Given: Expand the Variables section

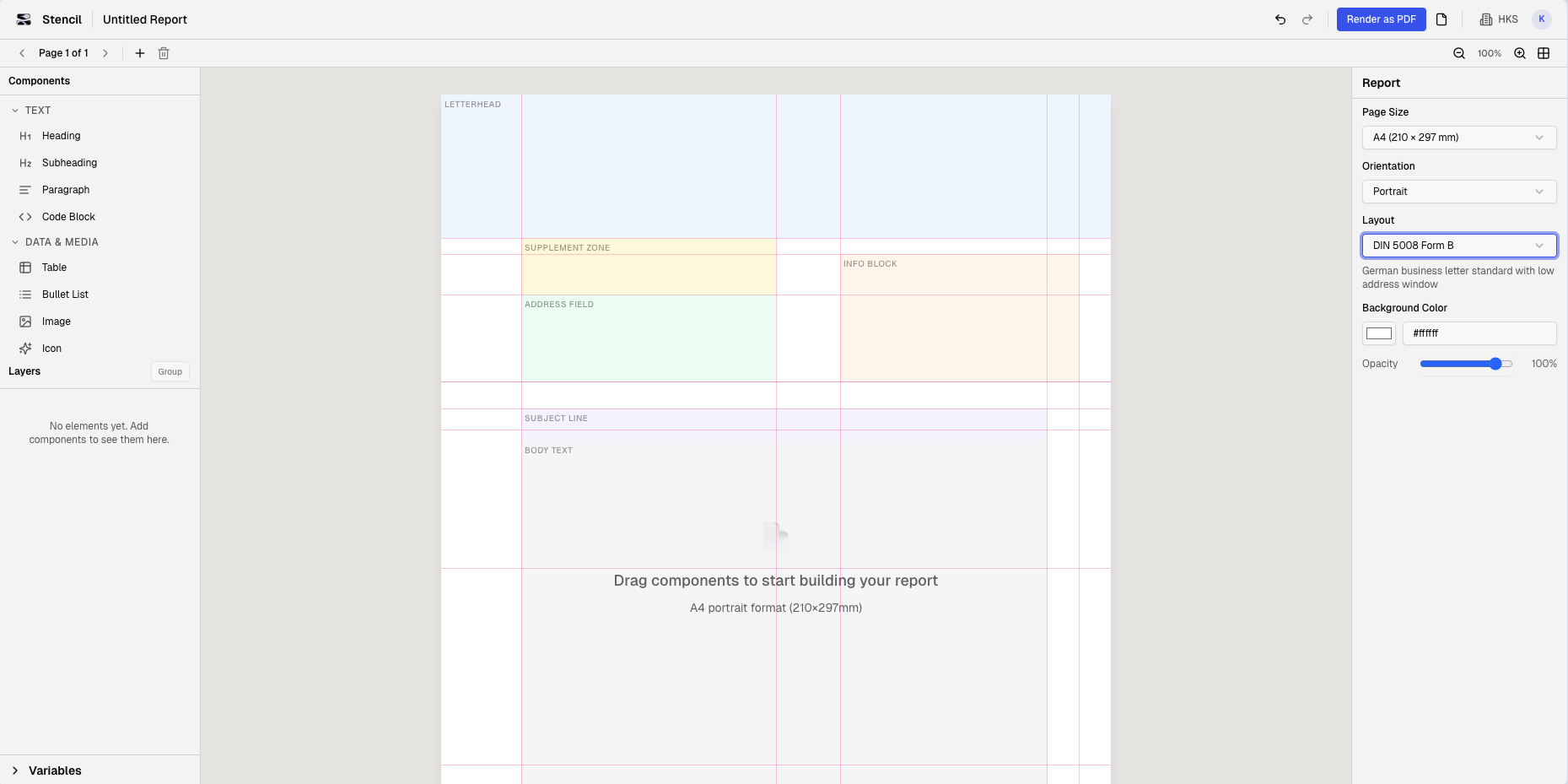Looking at the screenshot, I should pos(55,770).
